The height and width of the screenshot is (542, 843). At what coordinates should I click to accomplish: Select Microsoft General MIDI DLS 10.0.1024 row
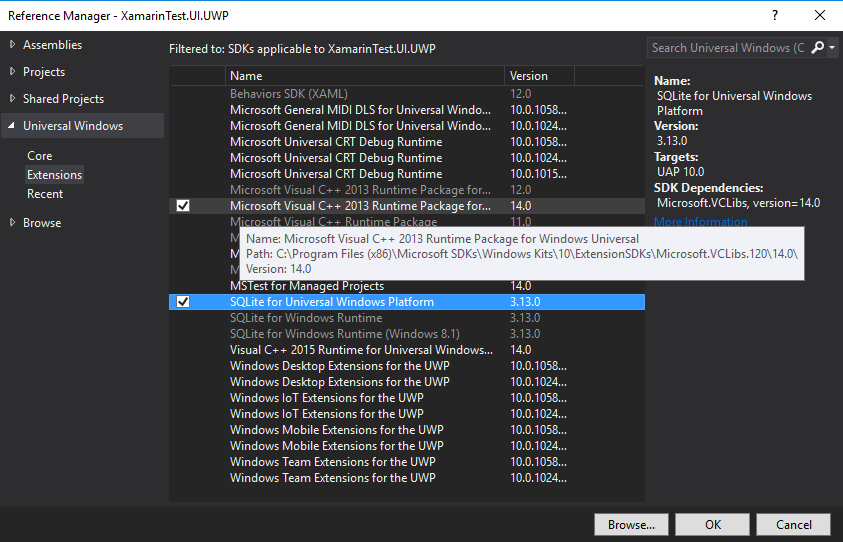point(407,126)
